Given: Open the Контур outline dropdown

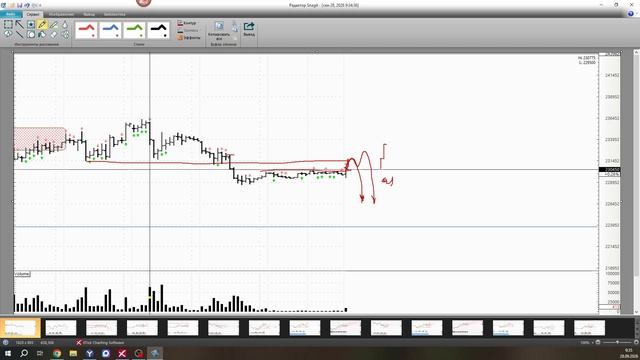Looking at the screenshot, I should coord(187,23).
